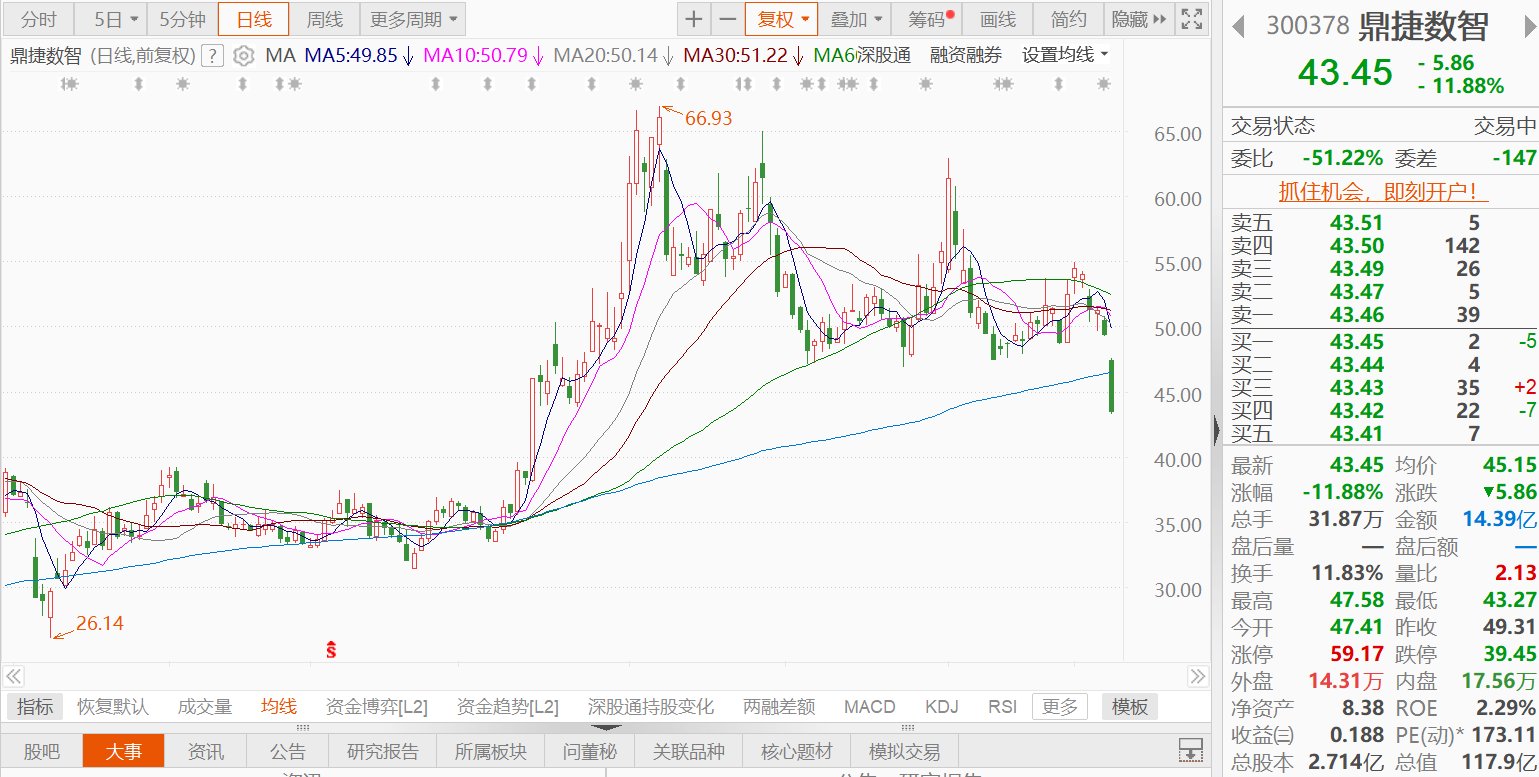Toggle MACD indicator on chart
The width and height of the screenshot is (1539, 777).
tap(869, 707)
